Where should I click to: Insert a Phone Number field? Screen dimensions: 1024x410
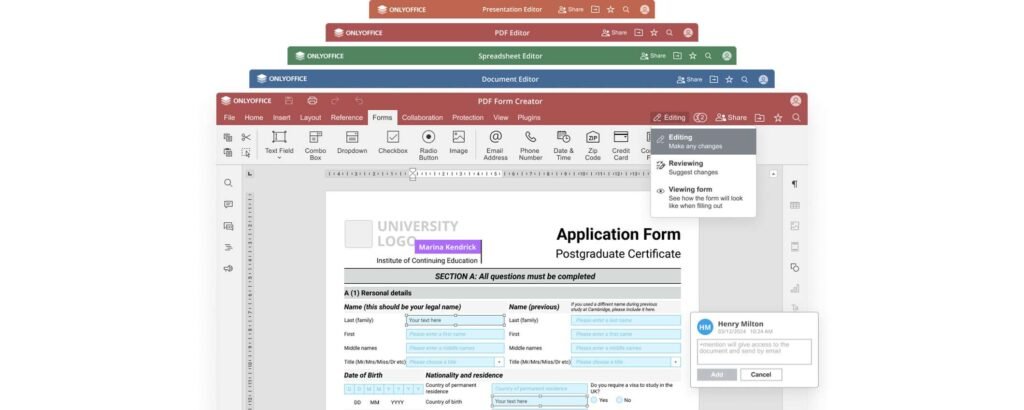(530, 144)
